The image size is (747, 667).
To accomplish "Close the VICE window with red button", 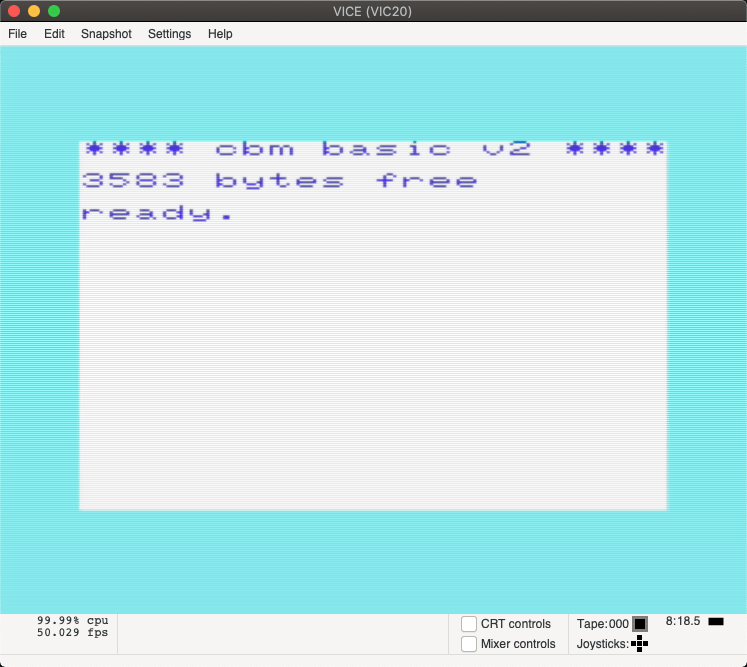I will [x=14, y=11].
